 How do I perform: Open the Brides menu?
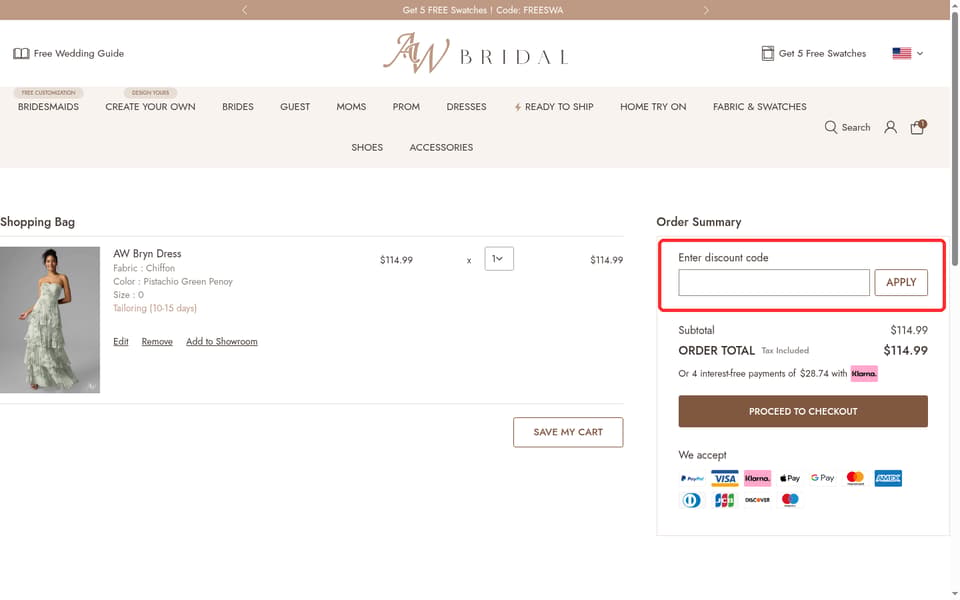click(238, 107)
